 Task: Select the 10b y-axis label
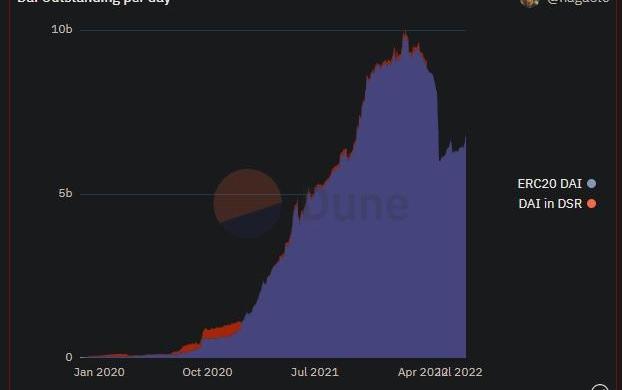coord(62,29)
